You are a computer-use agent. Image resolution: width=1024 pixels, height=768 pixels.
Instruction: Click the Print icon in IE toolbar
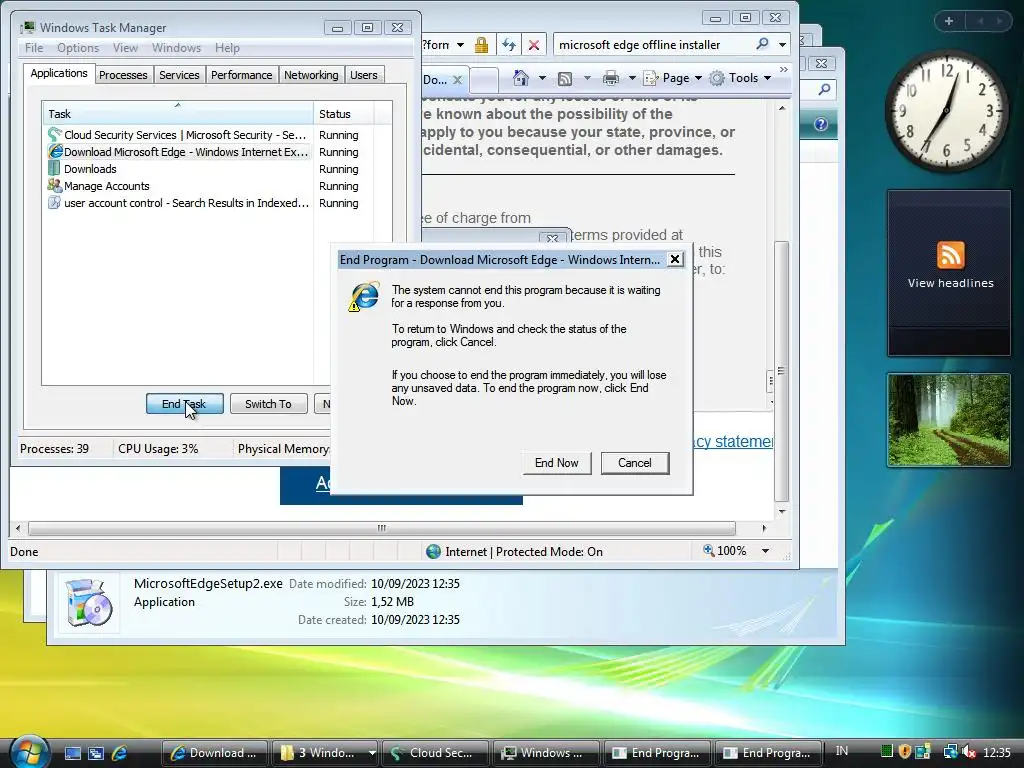coord(611,78)
